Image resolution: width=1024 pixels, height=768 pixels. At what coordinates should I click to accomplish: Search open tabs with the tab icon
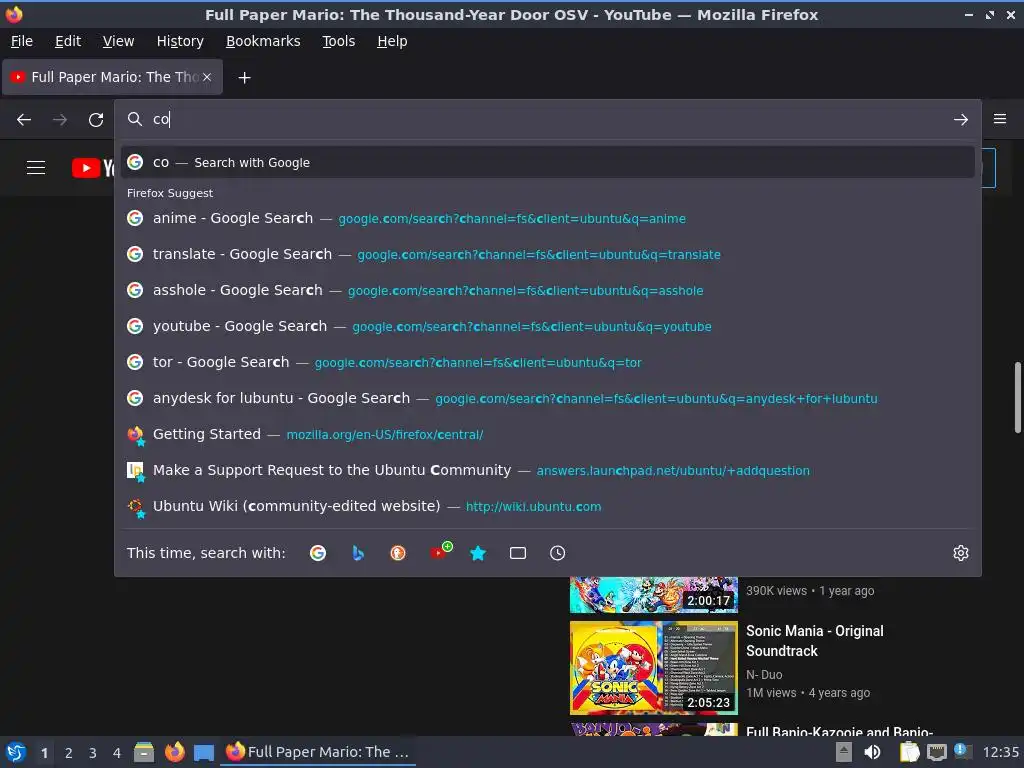coord(518,553)
